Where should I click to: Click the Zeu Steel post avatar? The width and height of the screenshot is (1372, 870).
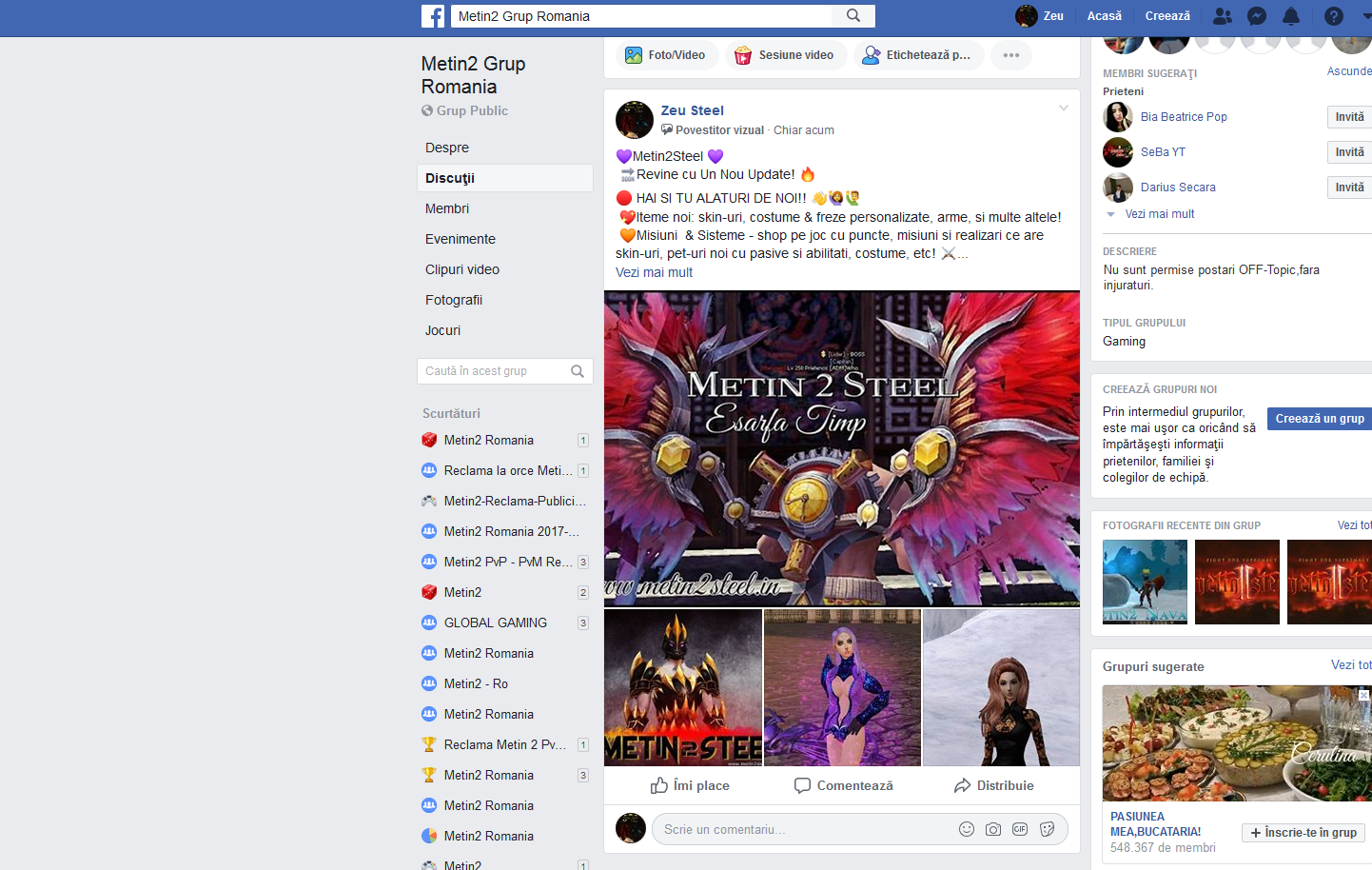[635, 120]
